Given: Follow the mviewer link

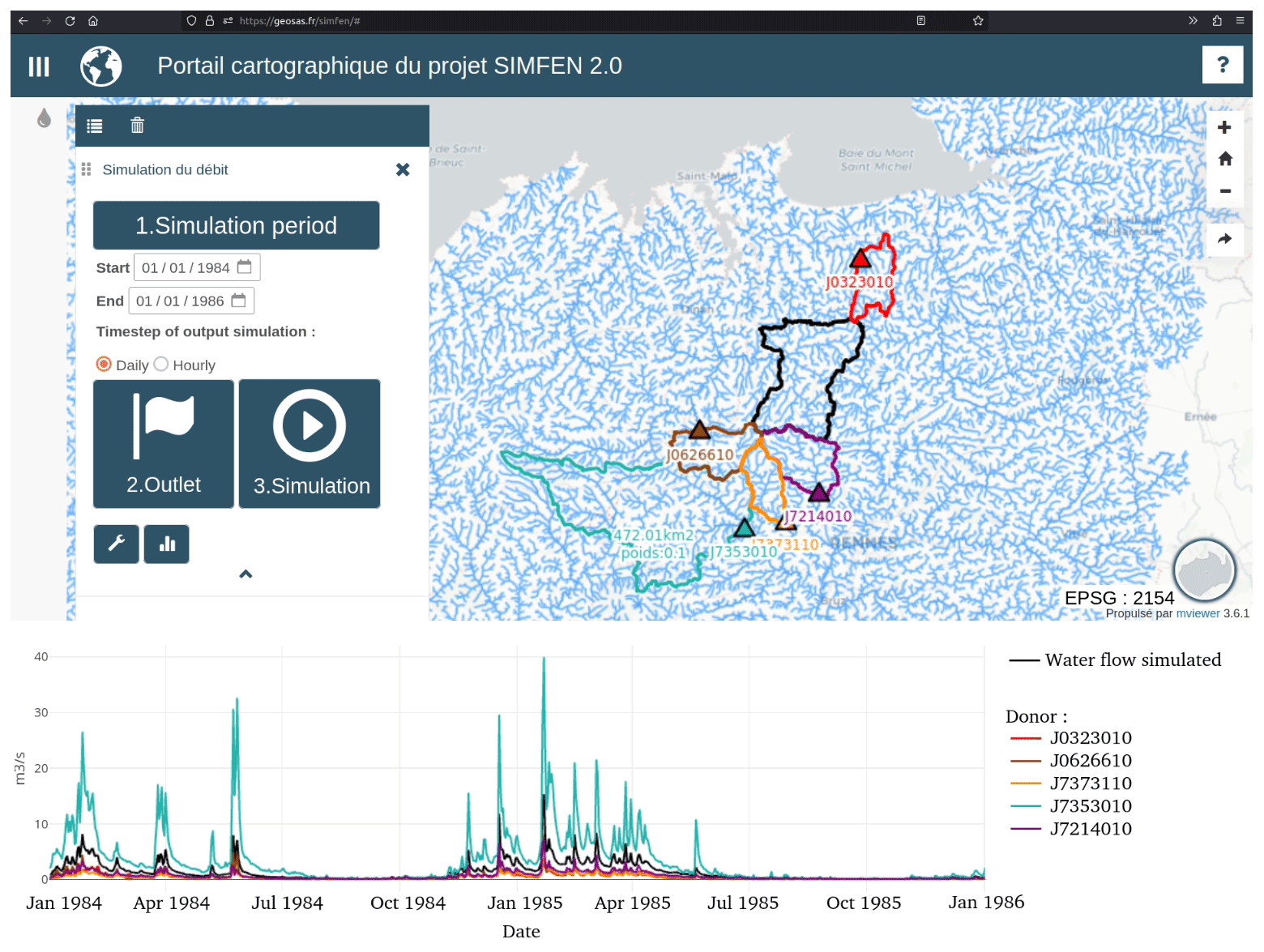Looking at the screenshot, I should (x=1198, y=613).
